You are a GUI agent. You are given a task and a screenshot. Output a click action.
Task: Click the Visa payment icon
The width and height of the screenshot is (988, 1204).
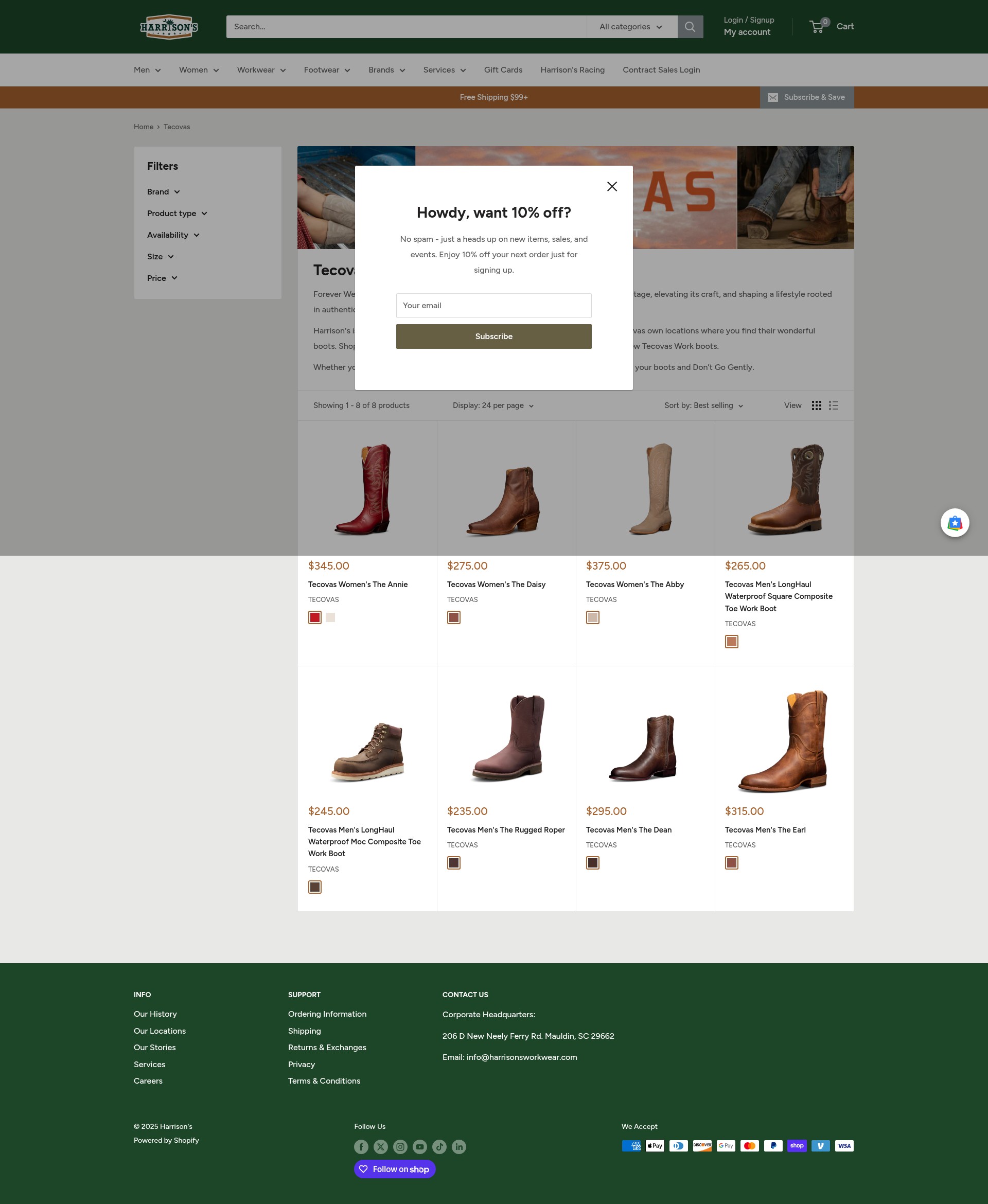tap(844, 1145)
